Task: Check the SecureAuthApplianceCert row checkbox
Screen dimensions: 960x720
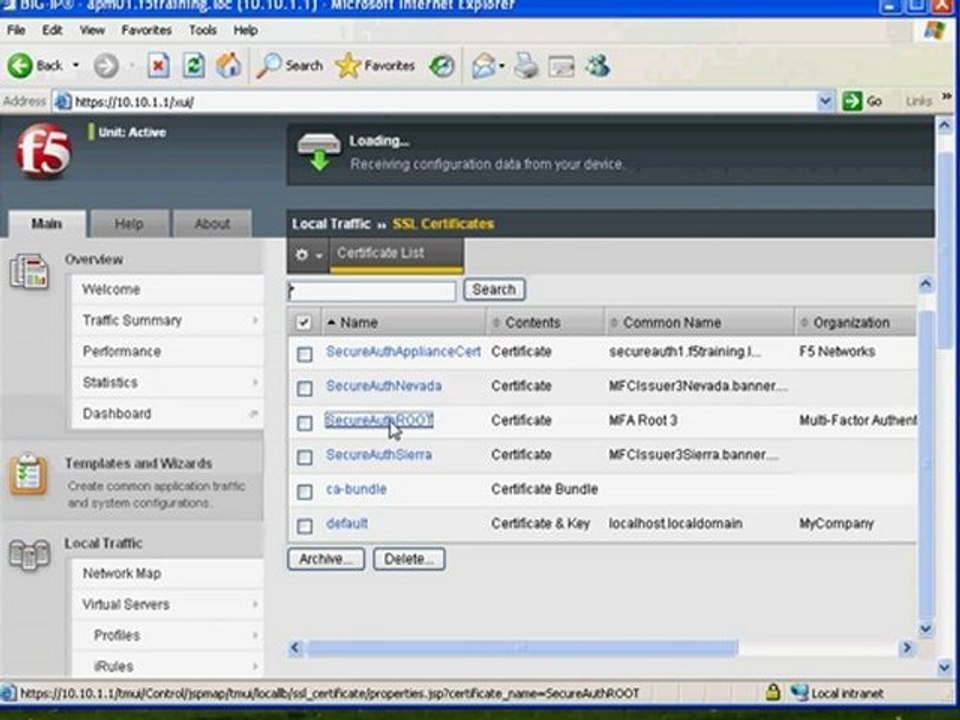Action: tap(304, 354)
